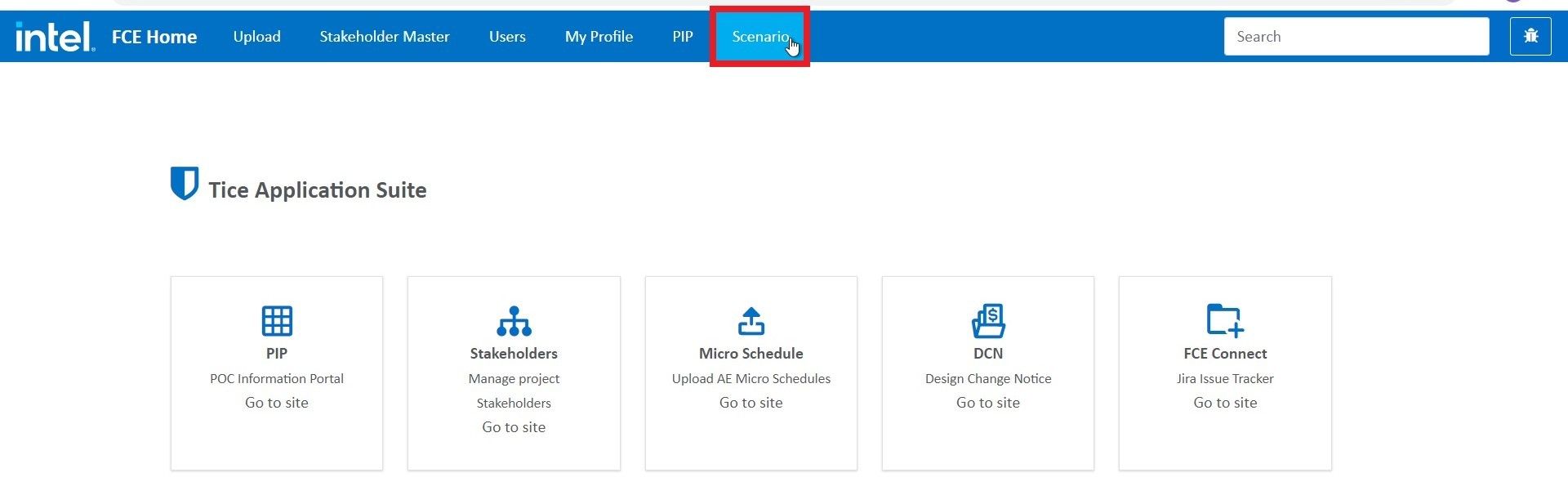Screen dimensions: 1568x504
Task: Select the Scenario nav item
Action: (759, 37)
